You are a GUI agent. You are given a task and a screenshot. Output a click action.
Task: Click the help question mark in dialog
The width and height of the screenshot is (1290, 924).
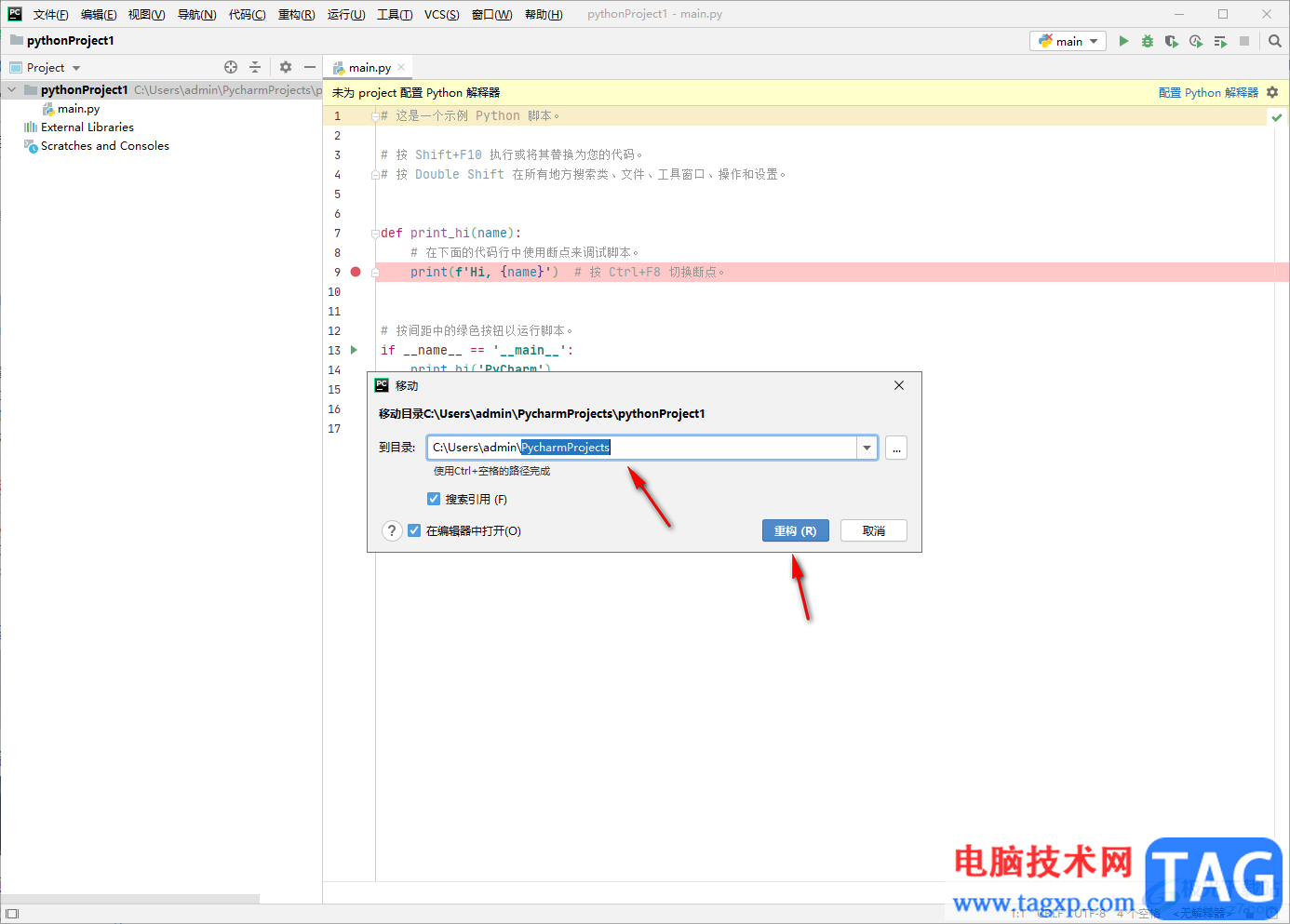coord(392,530)
